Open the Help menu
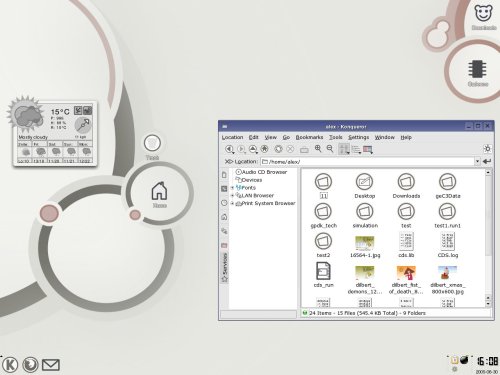Image resolution: width=500 pixels, height=375 pixels. point(406,137)
